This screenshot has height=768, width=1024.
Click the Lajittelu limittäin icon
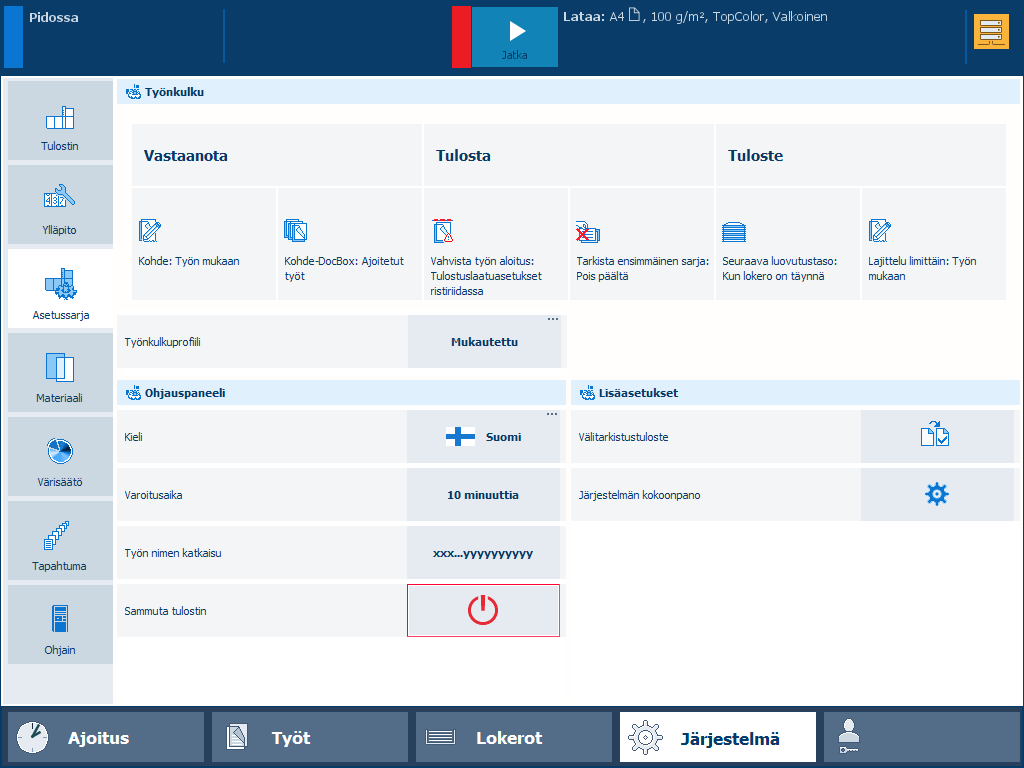click(880, 231)
